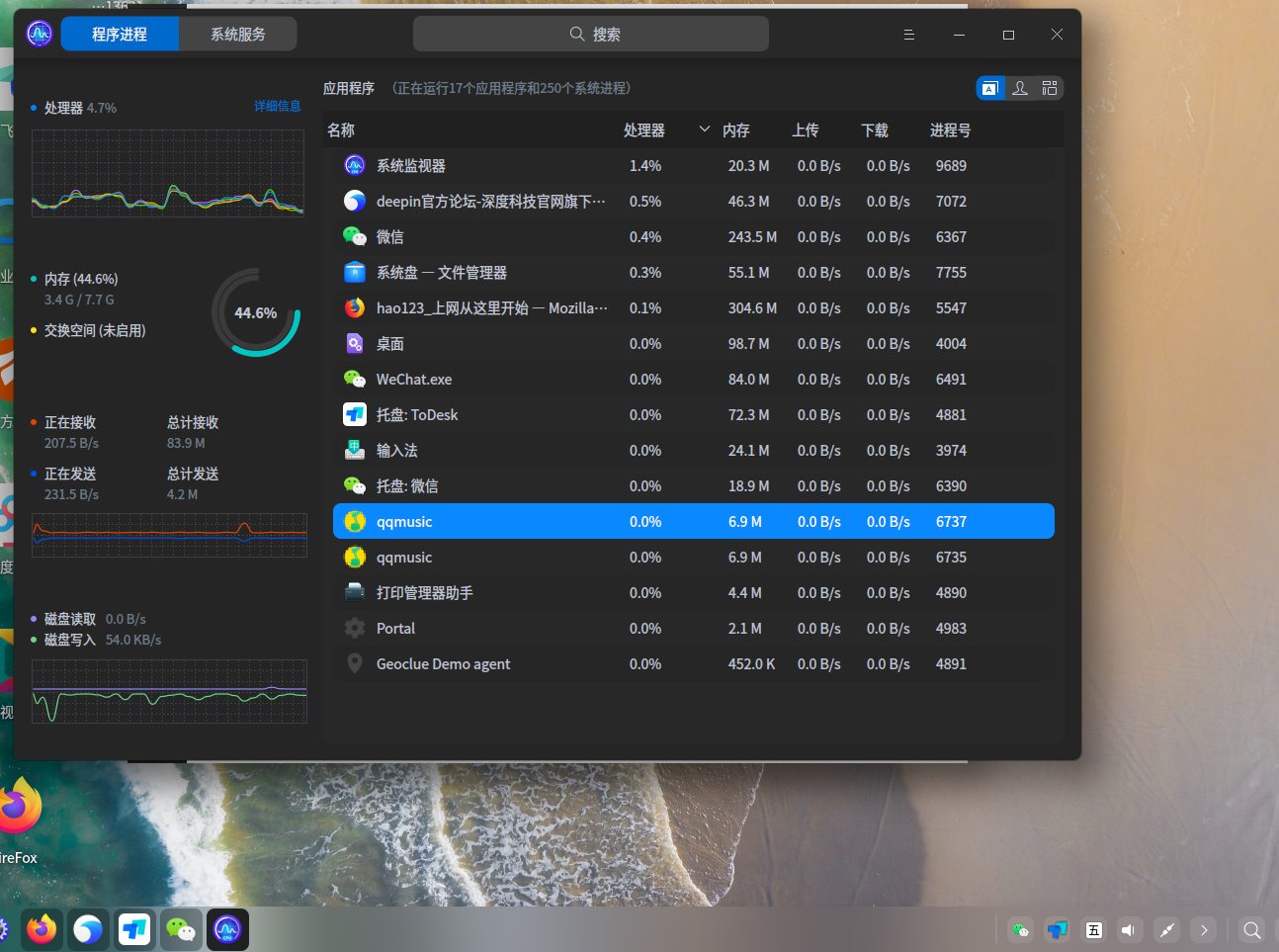Open the 详细信息 link for CPU

[277, 107]
